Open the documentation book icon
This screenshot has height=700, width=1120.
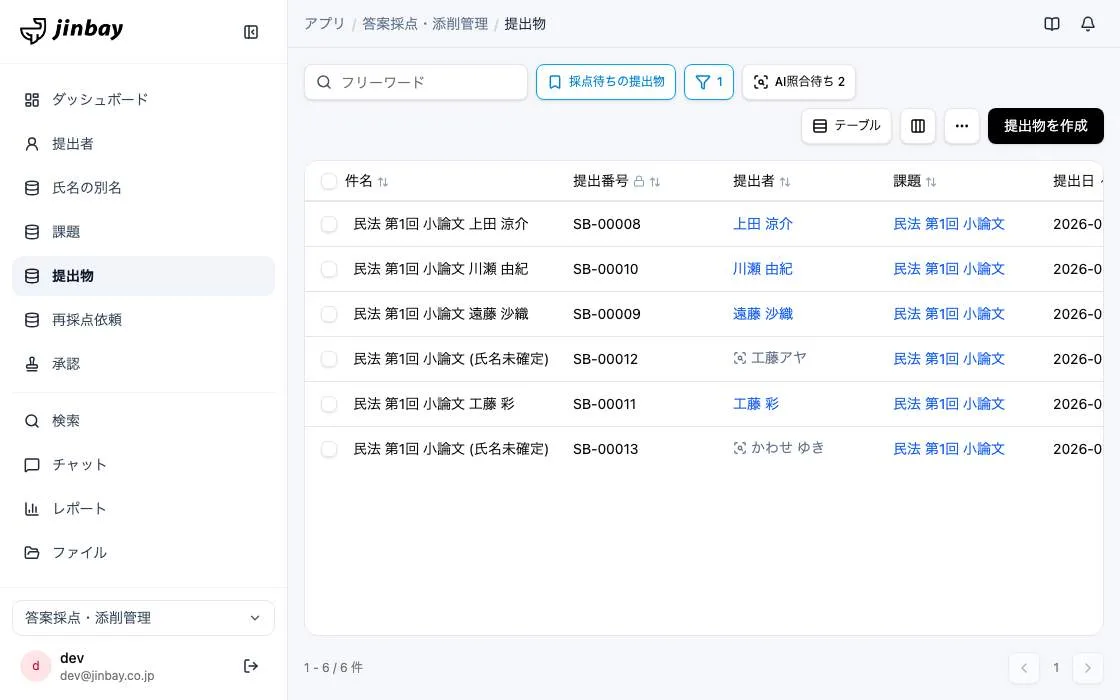pos(1051,24)
